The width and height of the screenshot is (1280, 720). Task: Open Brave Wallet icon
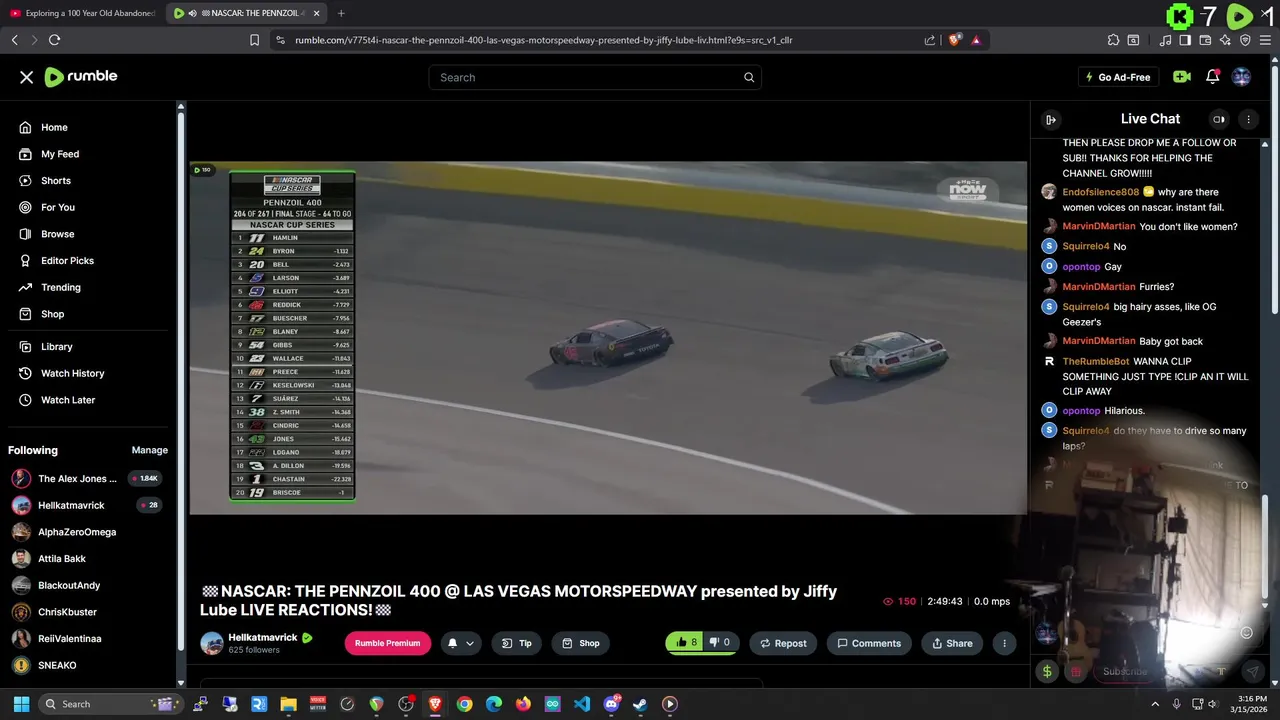(1205, 40)
